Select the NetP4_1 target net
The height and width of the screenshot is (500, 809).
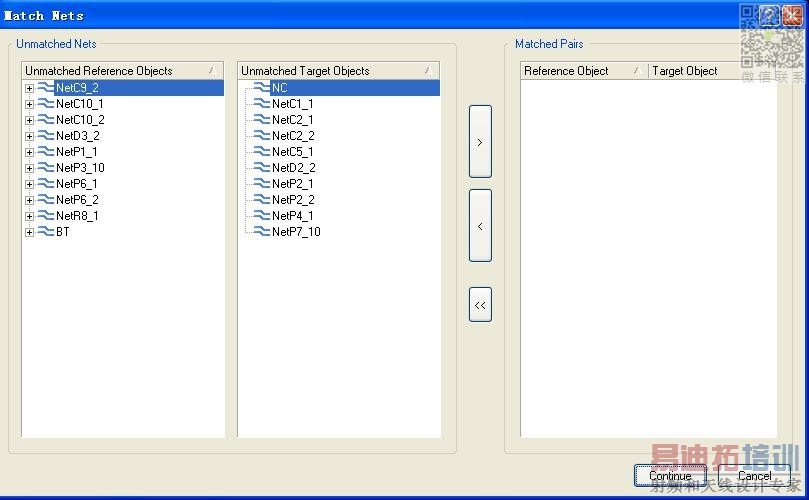click(x=293, y=216)
